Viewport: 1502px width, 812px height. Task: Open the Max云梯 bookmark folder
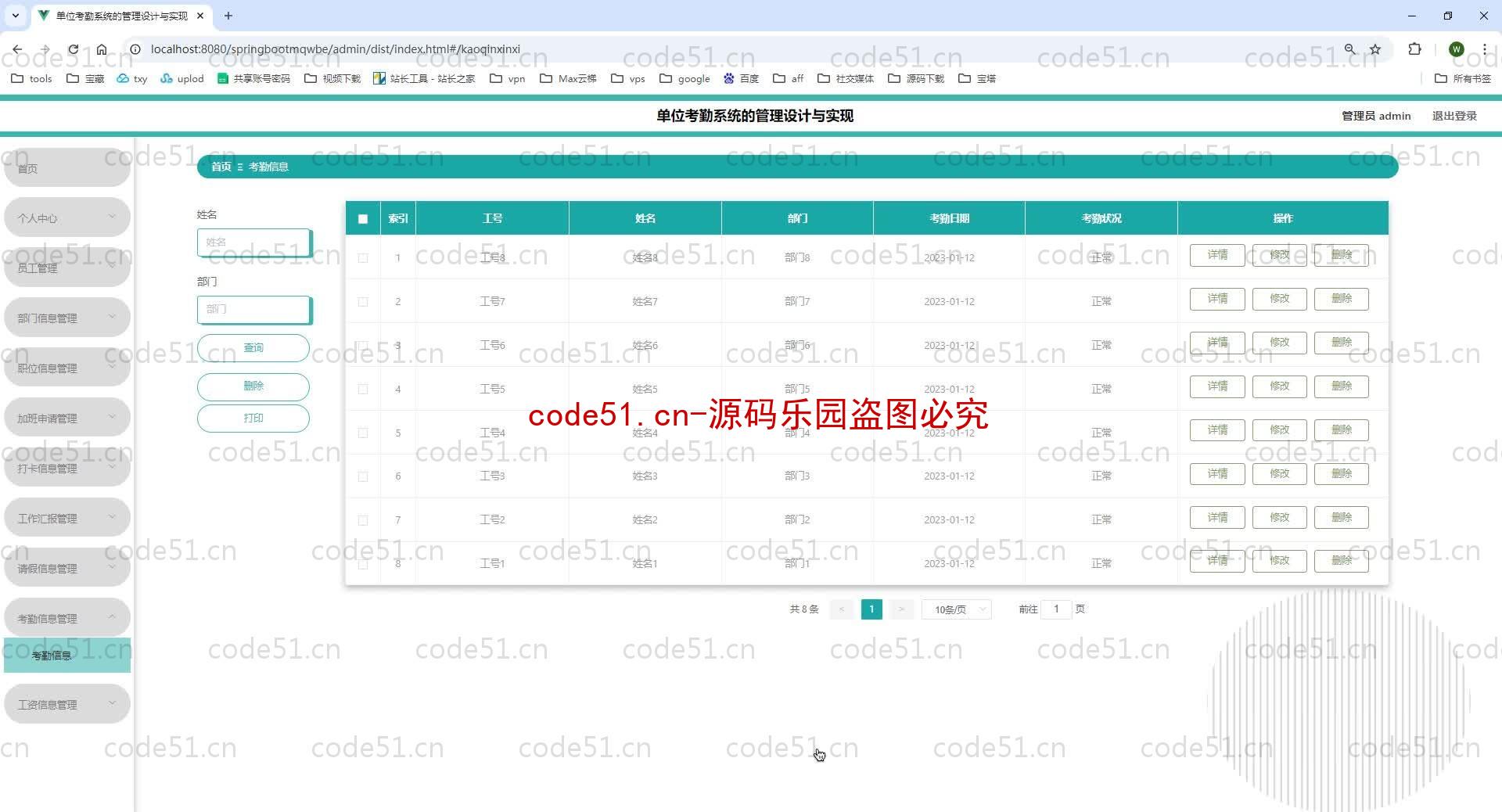(568, 78)
